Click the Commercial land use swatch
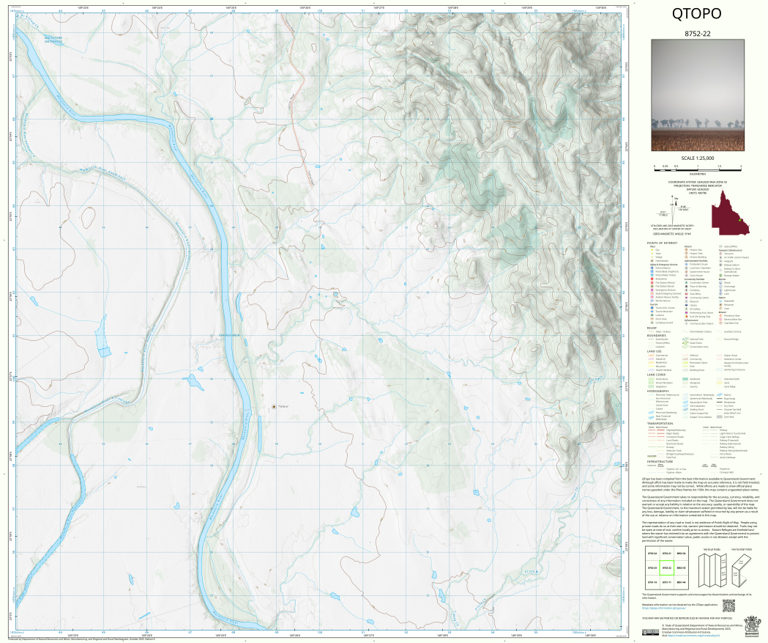Screen dimensions: 768x643 [x=651, y=355]
